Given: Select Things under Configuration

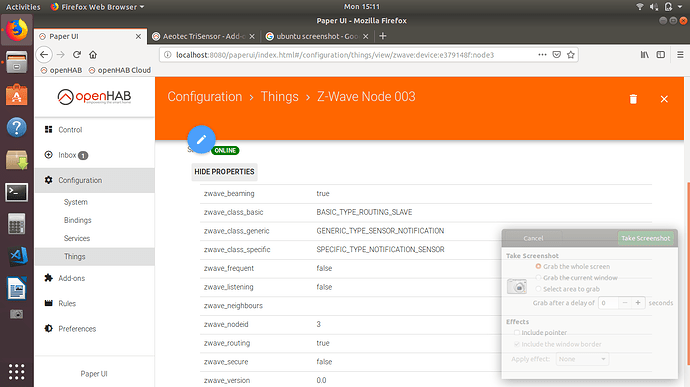Looking at the screenshot, I should (95, 256).
